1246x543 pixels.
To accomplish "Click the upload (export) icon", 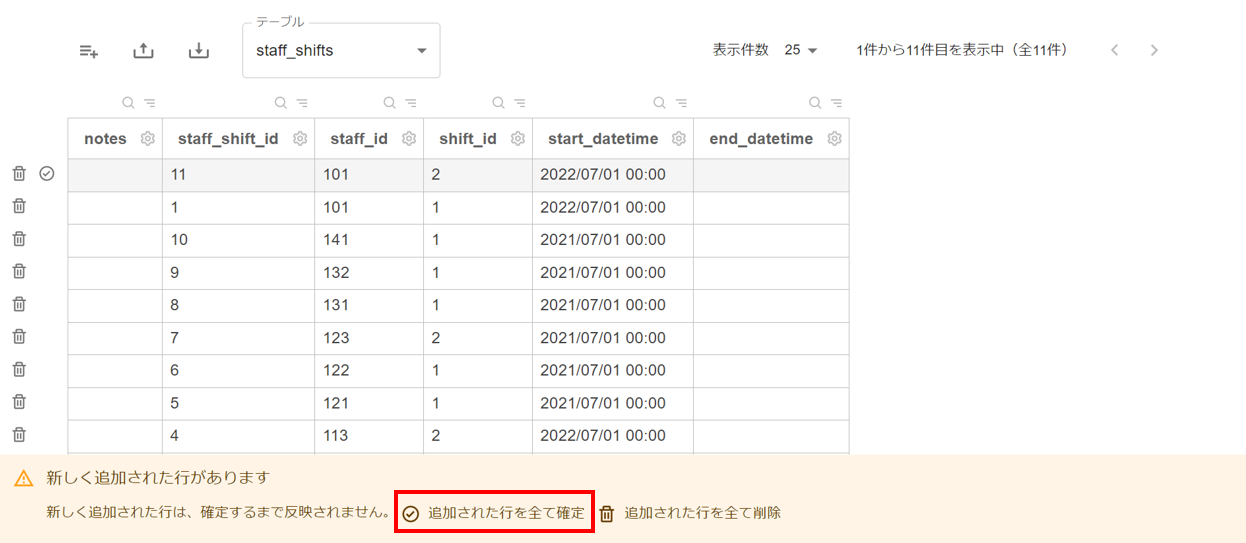I will tap(144, 50).
